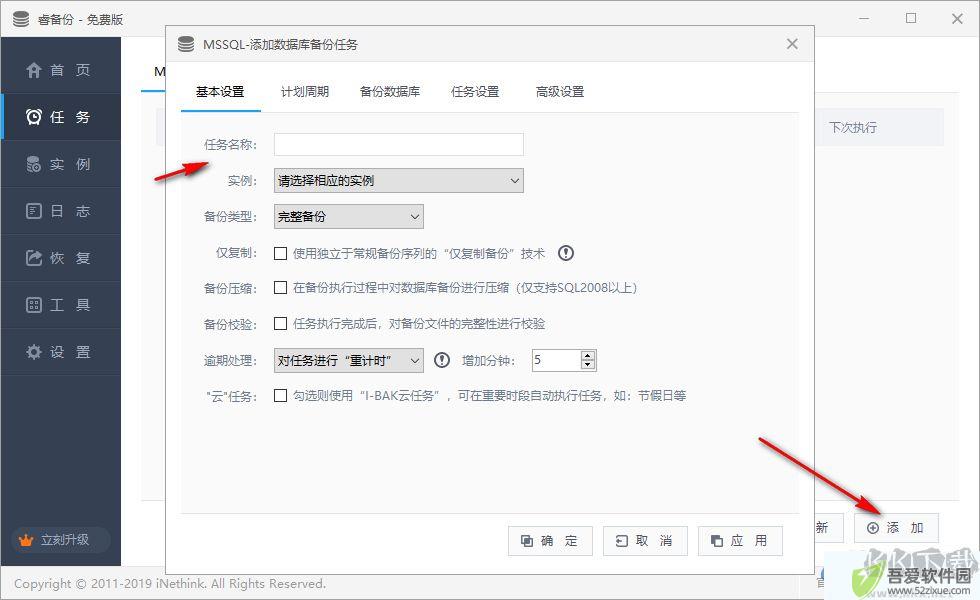Click the 取消 cancel button
980x600 pixels.
pos(645,541)
